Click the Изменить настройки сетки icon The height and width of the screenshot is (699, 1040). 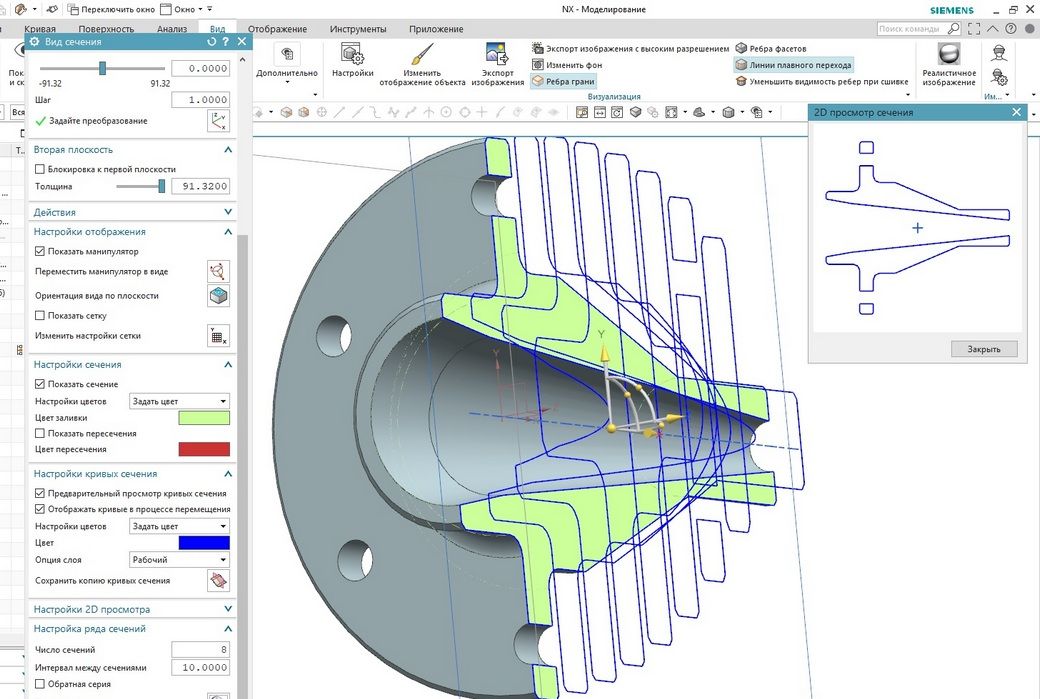coord(218,335)
